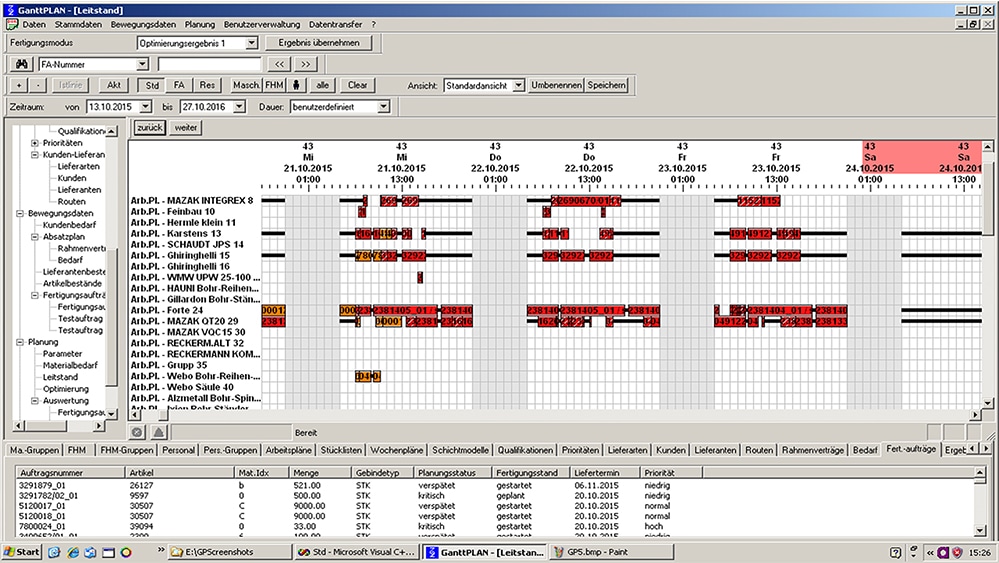This screenshot has height=563, width=999.
Task: Open the Standardansicht view dropdown
Action: 519,85
